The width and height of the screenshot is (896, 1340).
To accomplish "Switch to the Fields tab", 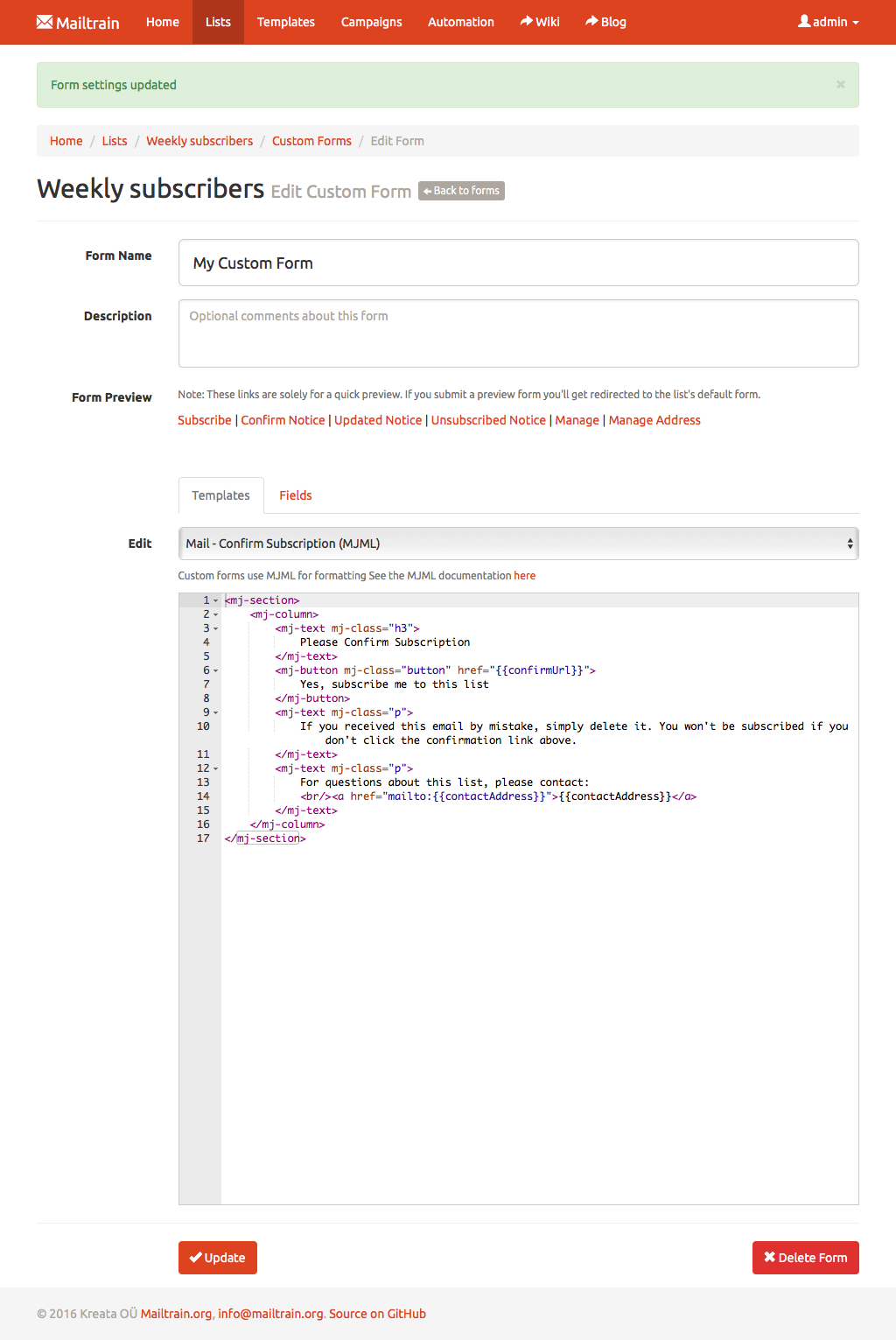I will [295, 495].
